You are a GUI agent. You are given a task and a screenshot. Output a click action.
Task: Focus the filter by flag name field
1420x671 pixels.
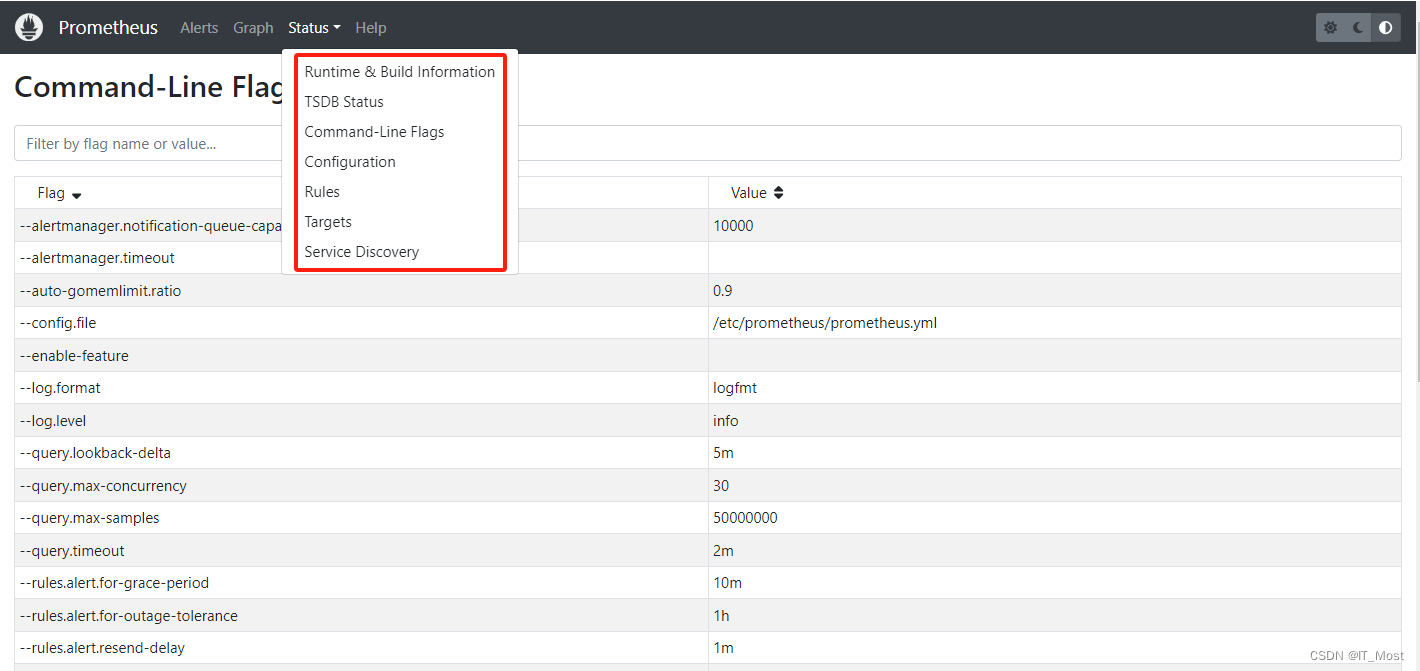click(708, 143)
